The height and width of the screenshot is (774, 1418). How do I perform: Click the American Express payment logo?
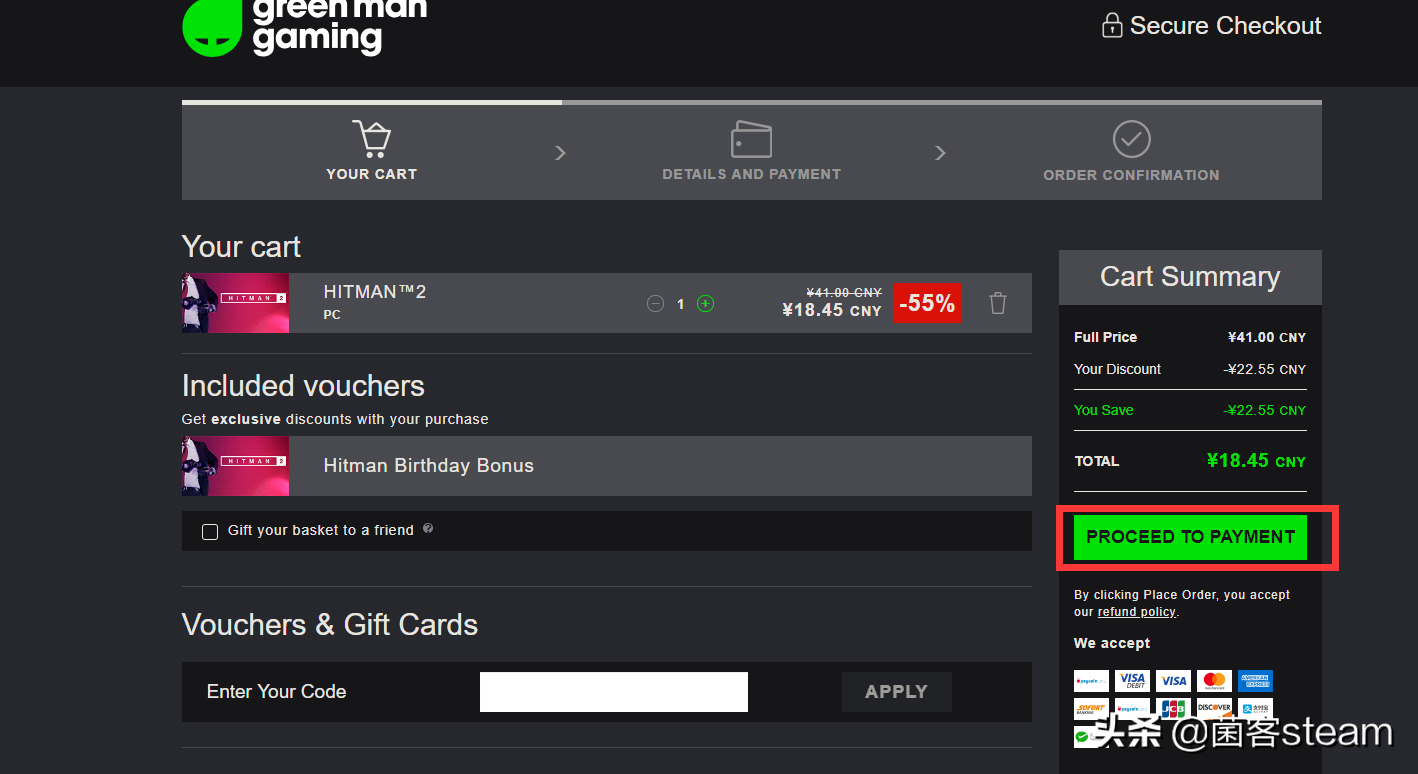point(1255,681)
